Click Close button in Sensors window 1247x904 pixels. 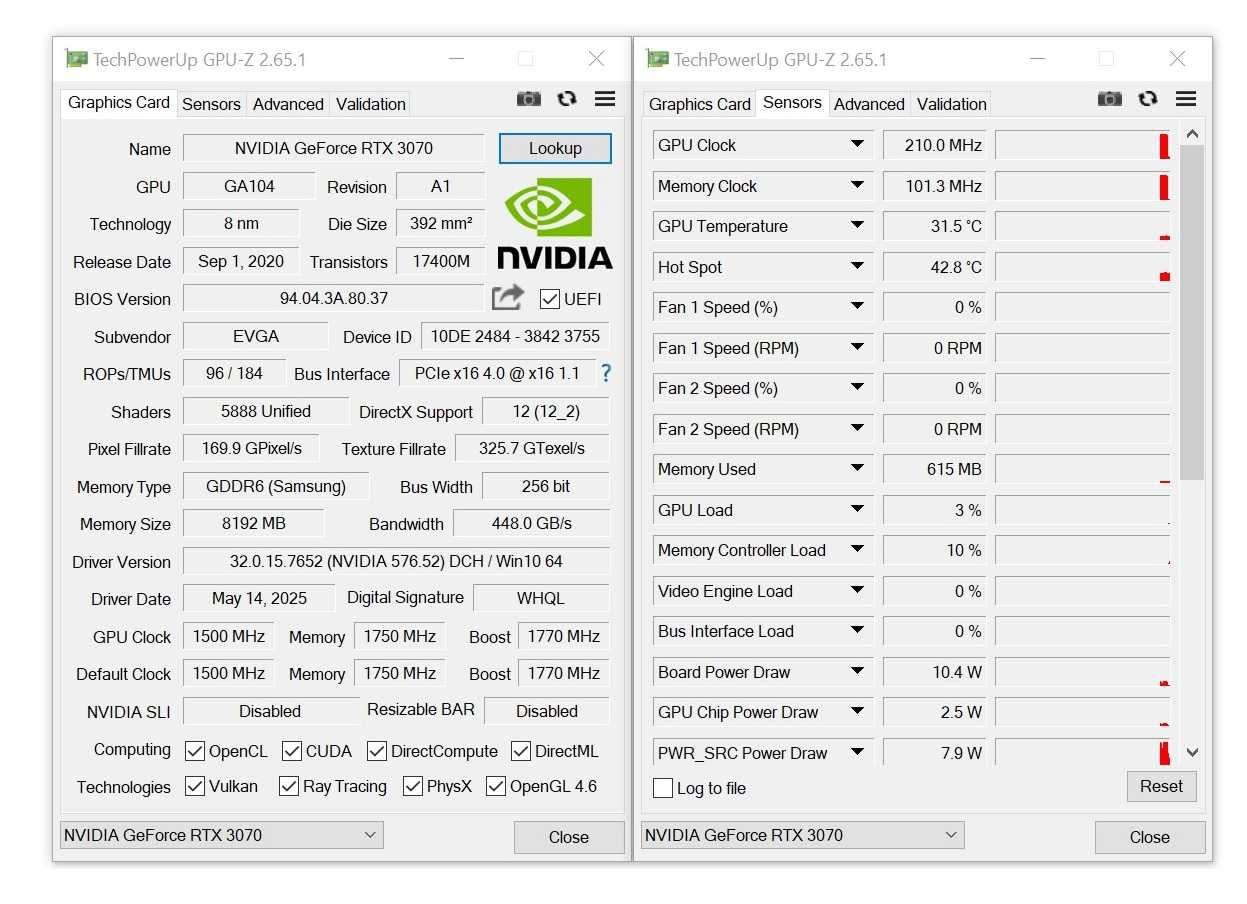point(1150,837)
